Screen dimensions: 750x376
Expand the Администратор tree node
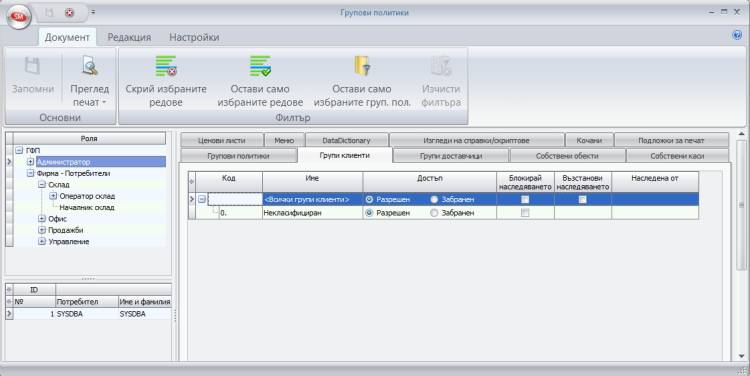coord(30,162)
